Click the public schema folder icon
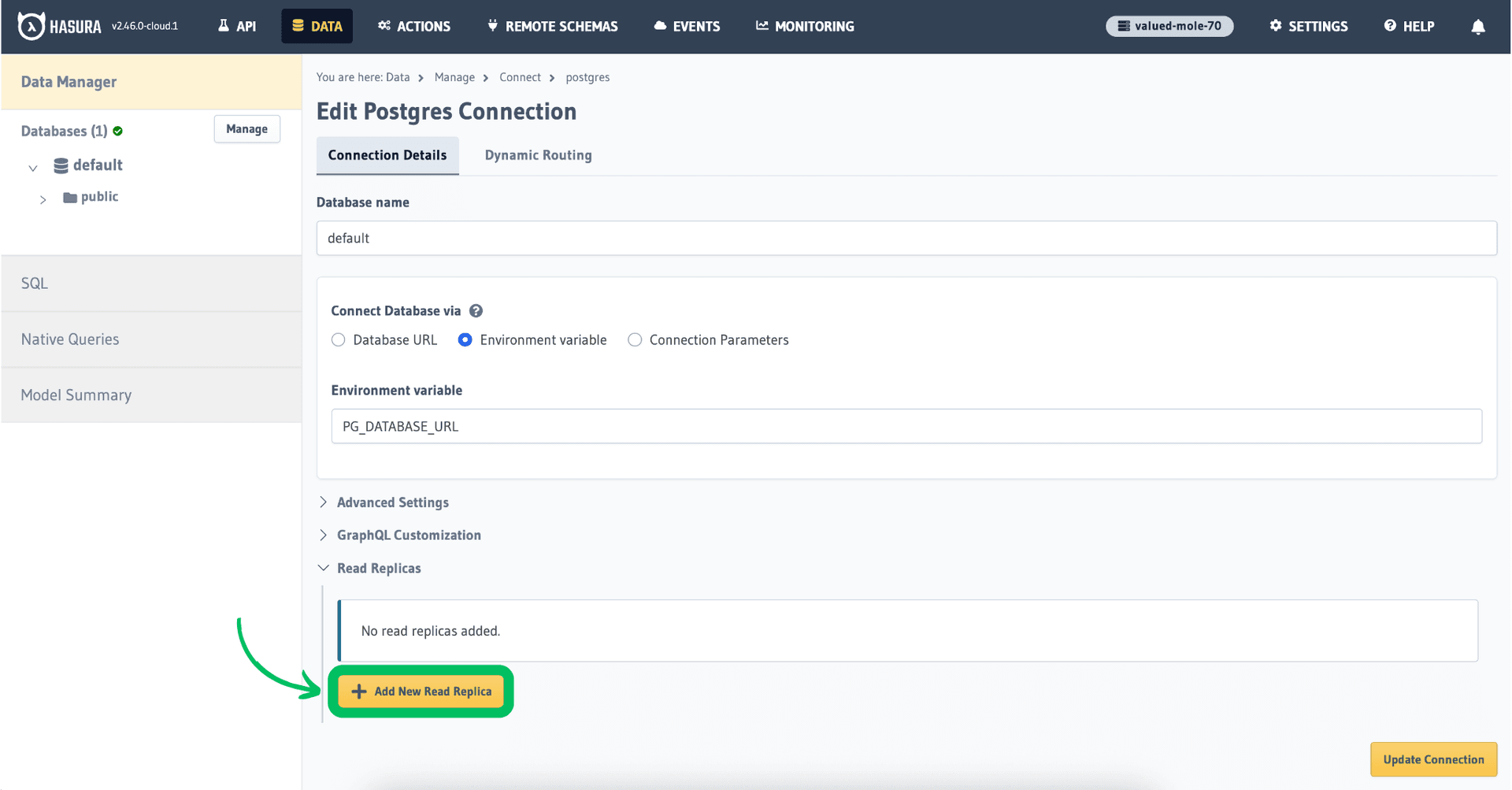The height and width of the screenshot is (790, 1512). coord(70,198)
